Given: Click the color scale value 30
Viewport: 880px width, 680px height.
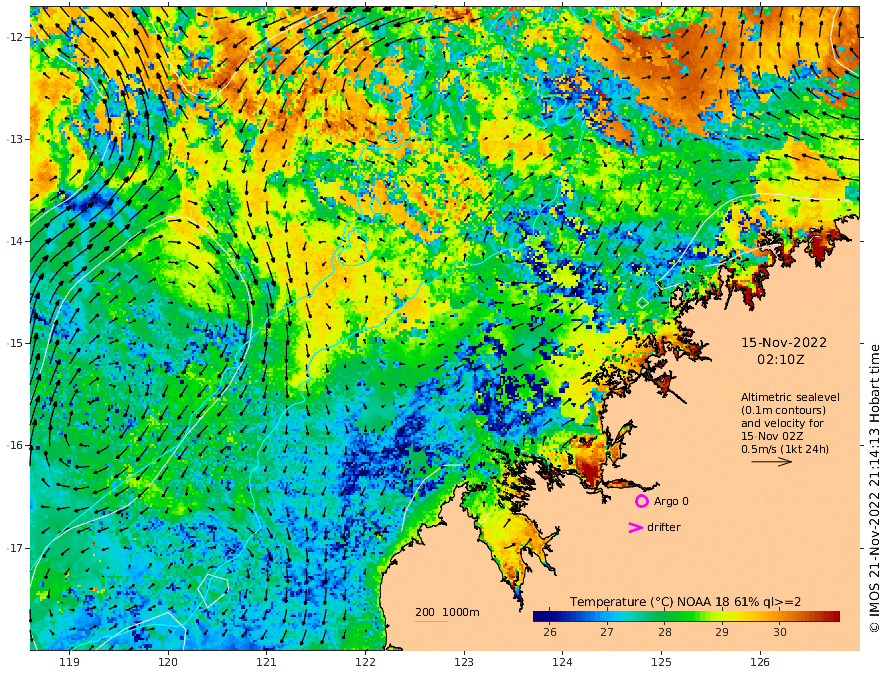Looking at the screenshot, I should point(780,632).
